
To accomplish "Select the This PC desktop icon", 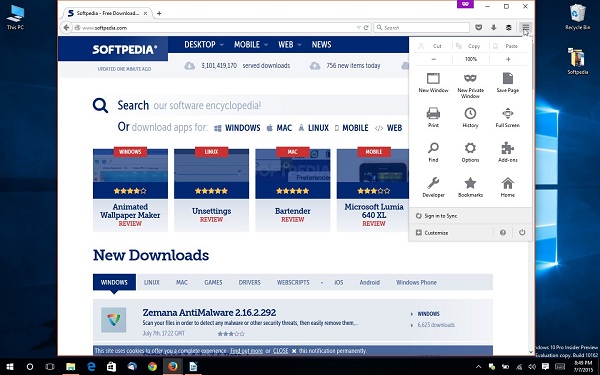I will click(x=15, y=17).
